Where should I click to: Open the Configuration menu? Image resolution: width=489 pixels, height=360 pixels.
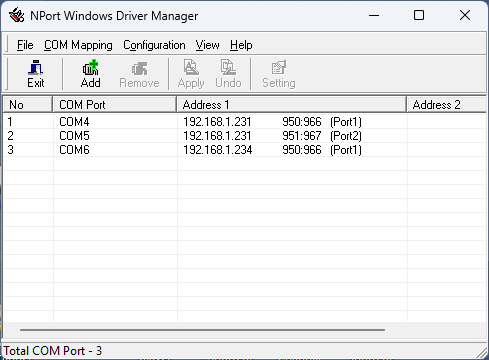pyautogui.click(x=154, y=45)
